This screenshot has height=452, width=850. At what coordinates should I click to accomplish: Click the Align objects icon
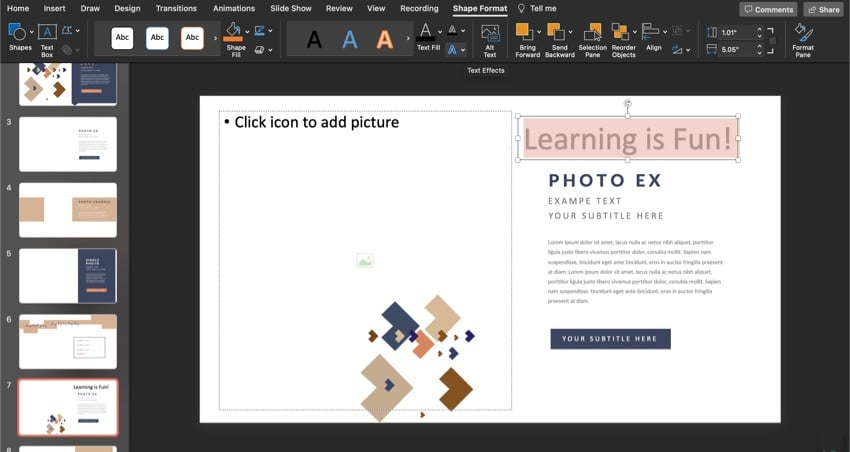tap(651, 31)
